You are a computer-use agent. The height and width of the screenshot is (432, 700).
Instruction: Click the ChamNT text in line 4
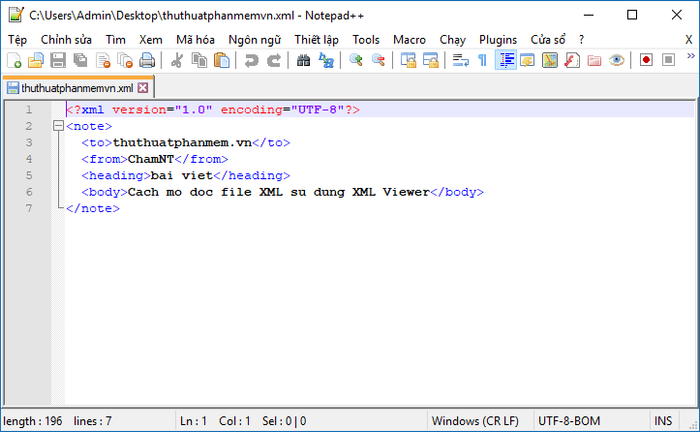click(150, 159)
